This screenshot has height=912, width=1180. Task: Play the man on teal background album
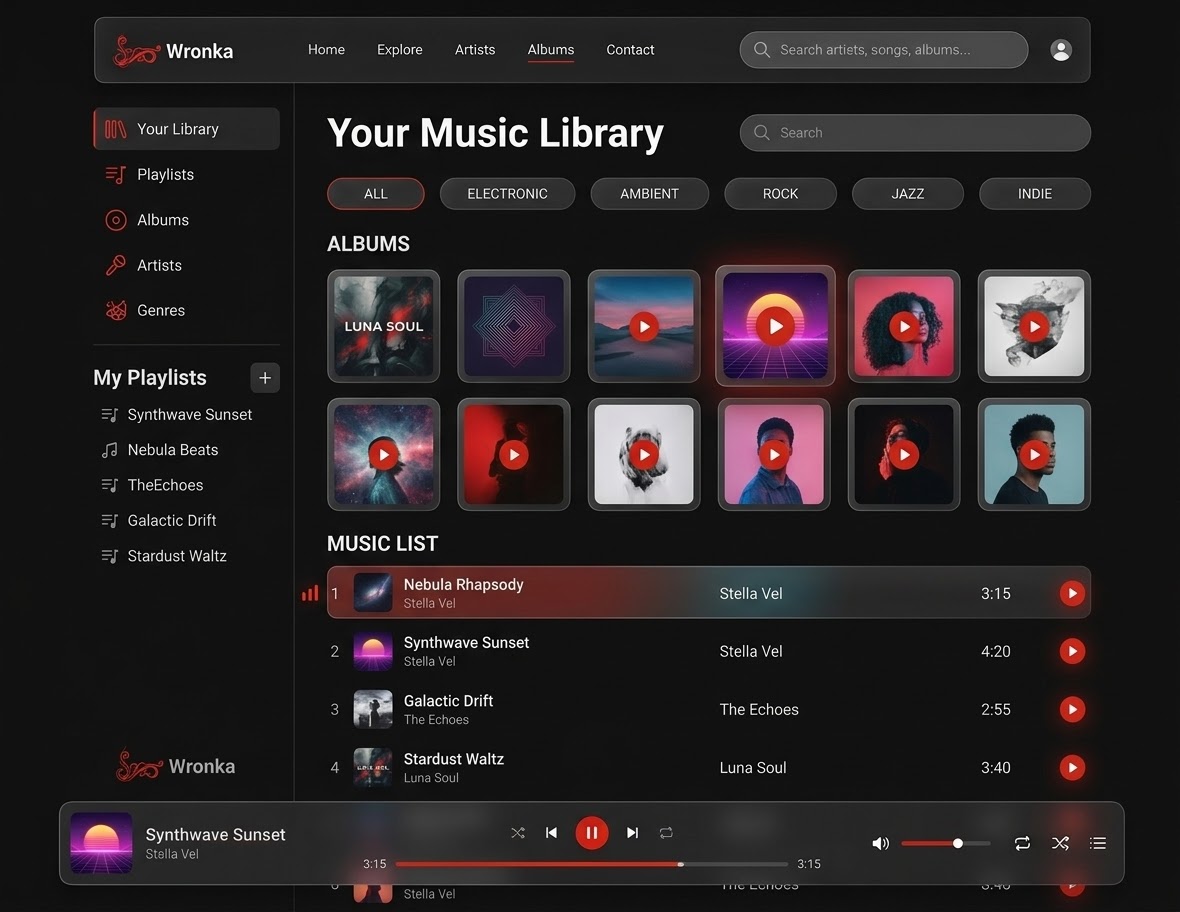point(1035,454)
